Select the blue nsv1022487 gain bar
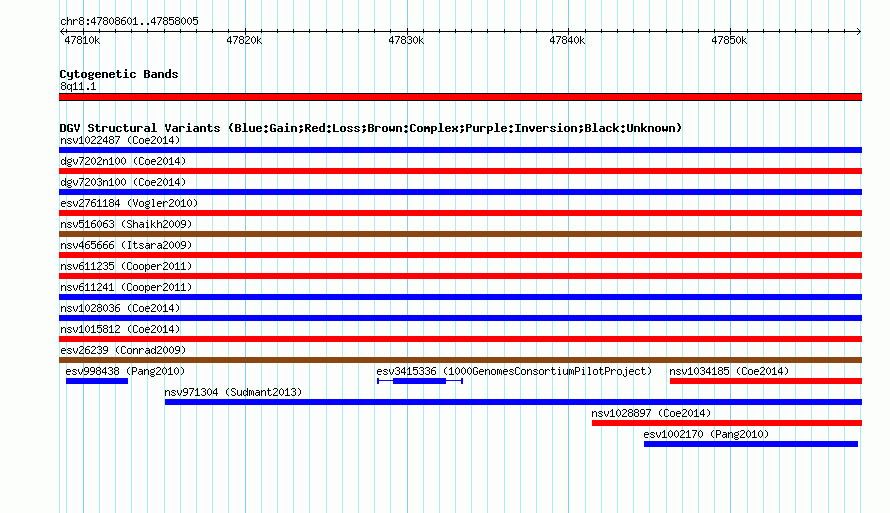Viewport: 890px width, 513px height. (460, 150)
